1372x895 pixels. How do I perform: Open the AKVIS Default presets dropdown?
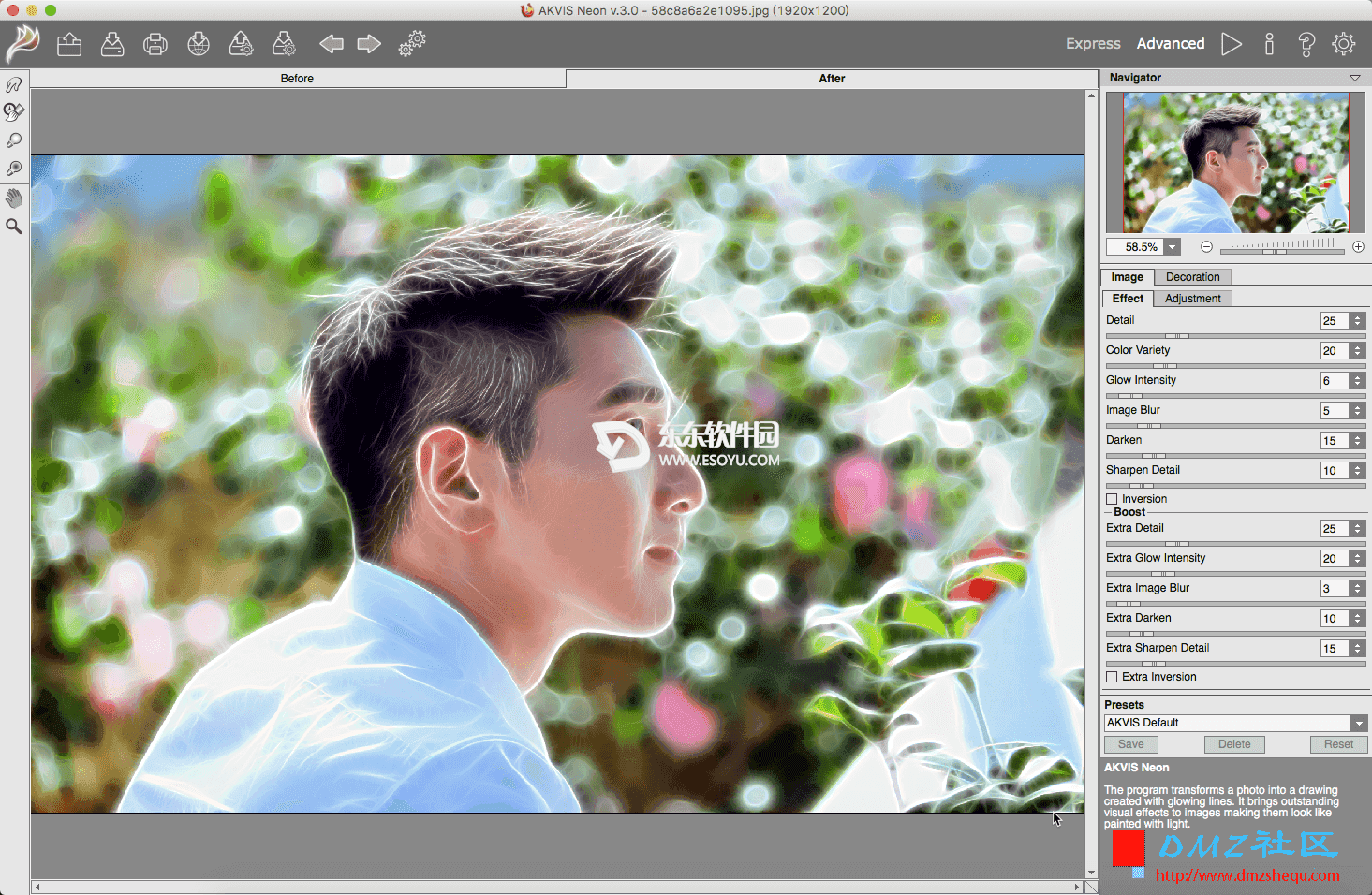[x=1359, y=723]
